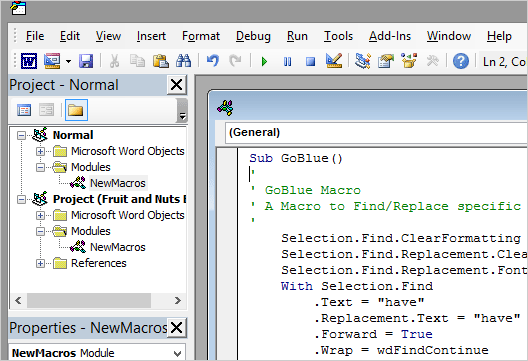Save Normal with the floppy disk icon

click(86, 61)
